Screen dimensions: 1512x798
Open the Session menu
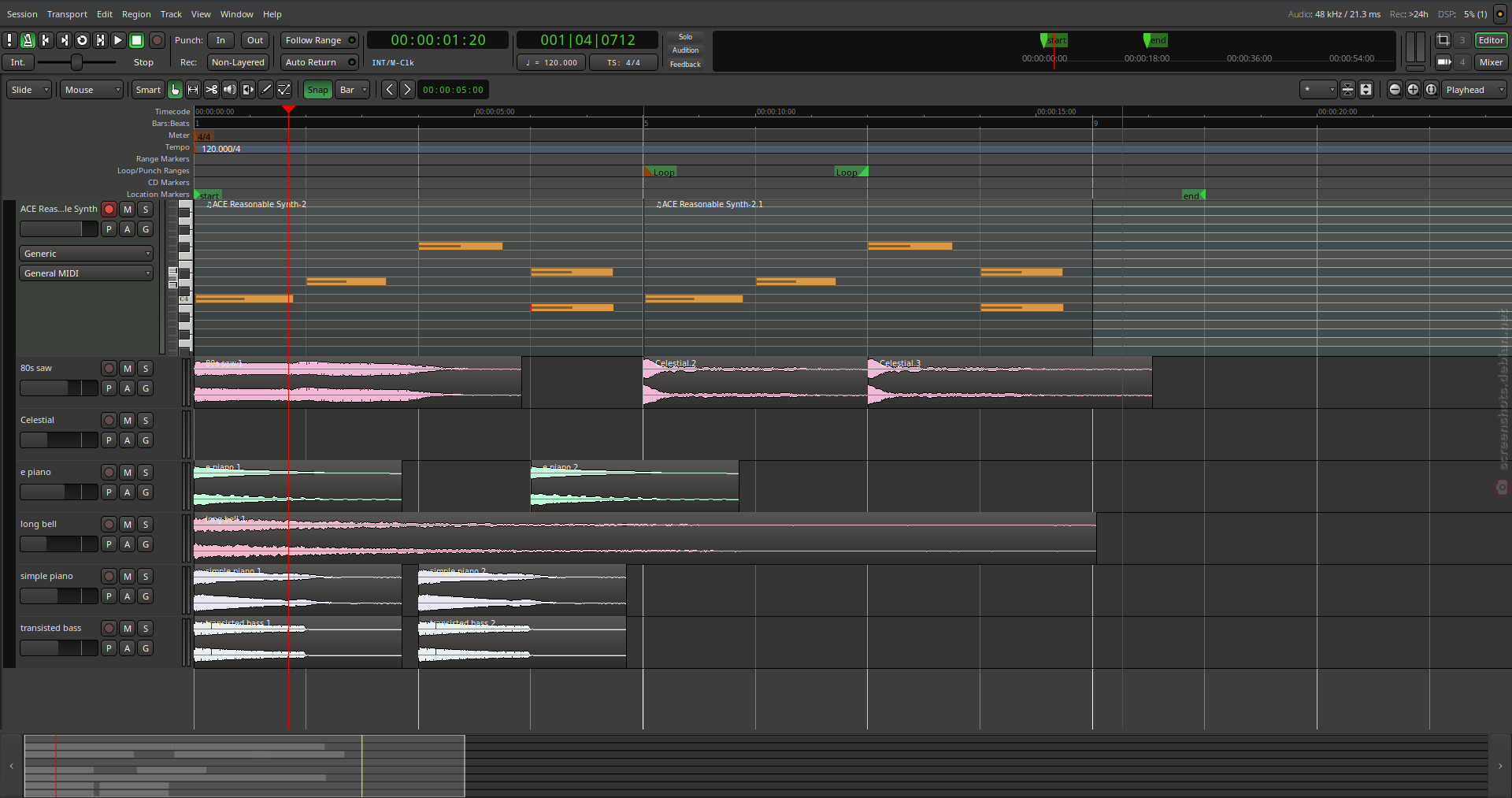tap(22, 14)
